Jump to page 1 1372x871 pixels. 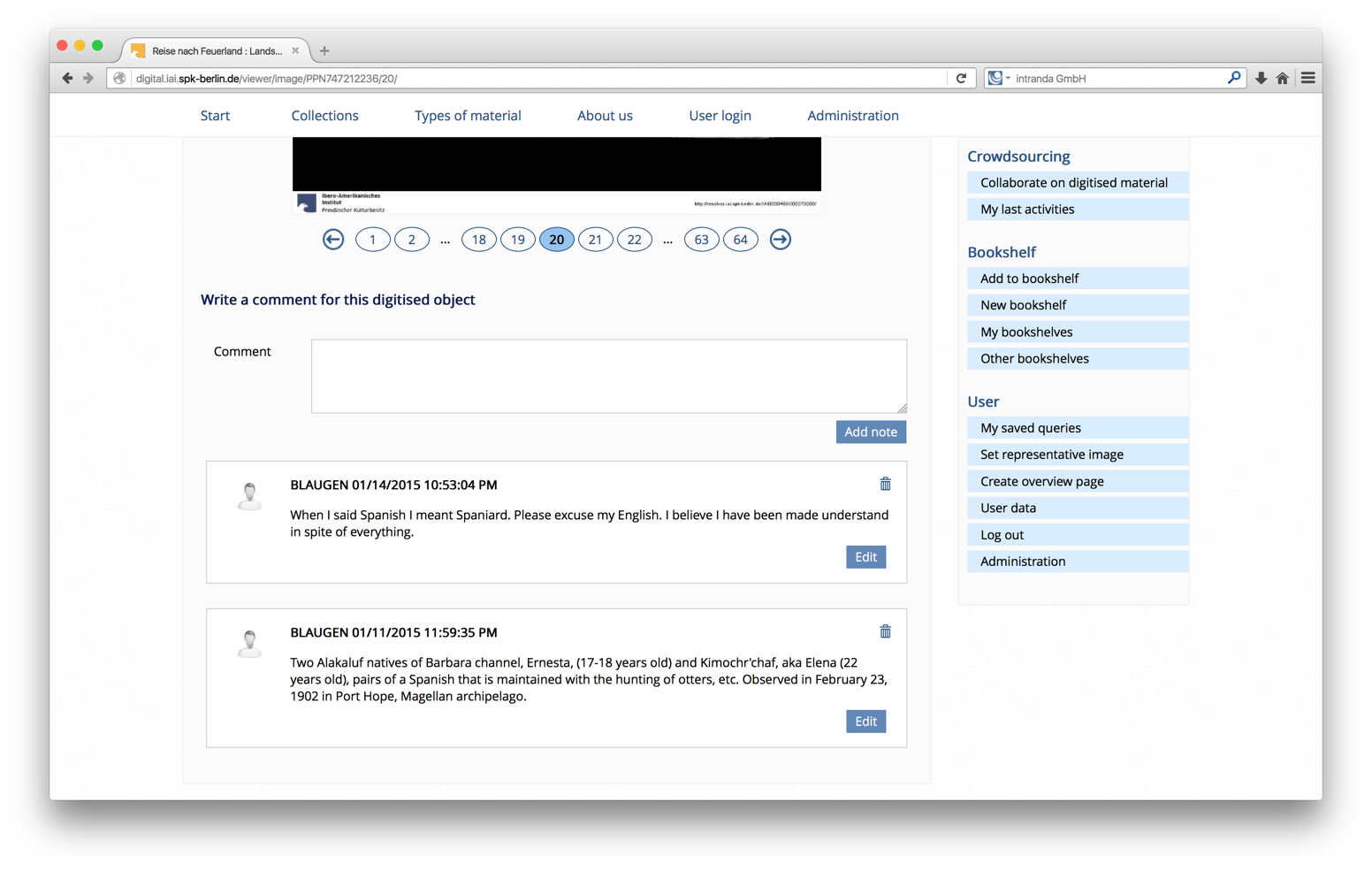[x=373, y=240]
